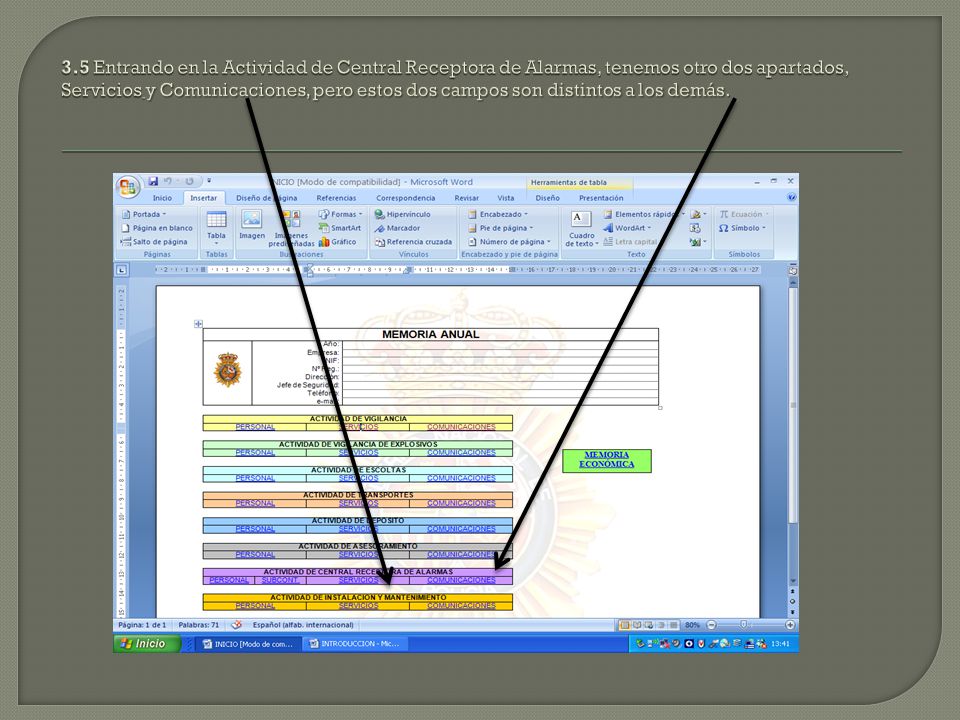Open the SUBCONT. link in Central Receptora row
The width and height of the screenshot is (960, 720).
(x=280, y=580)
